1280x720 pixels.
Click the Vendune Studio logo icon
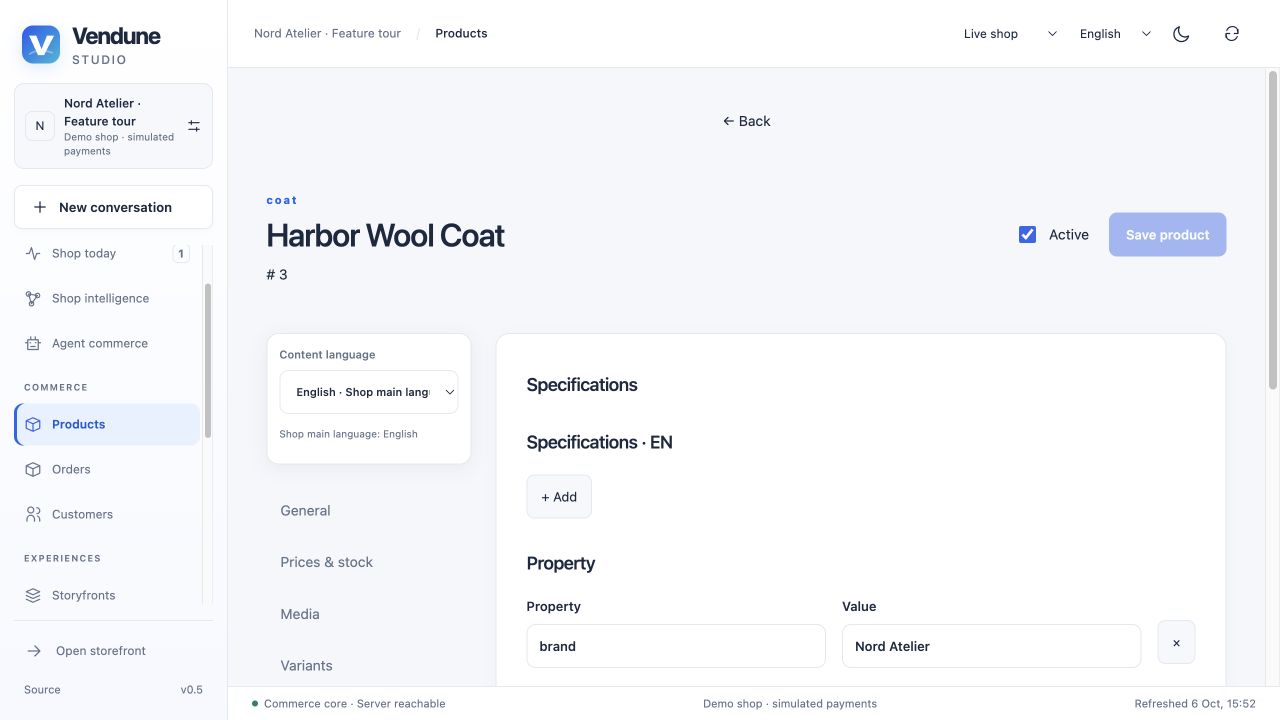[x=41, y=45]
